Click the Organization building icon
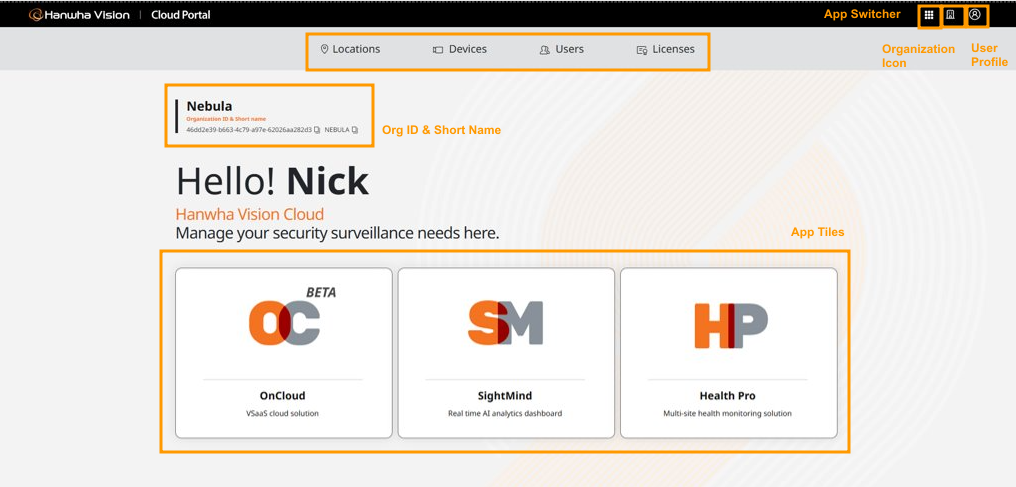Screen dimensions: 1016x487 pyautogui.click(x=951, y=15)
